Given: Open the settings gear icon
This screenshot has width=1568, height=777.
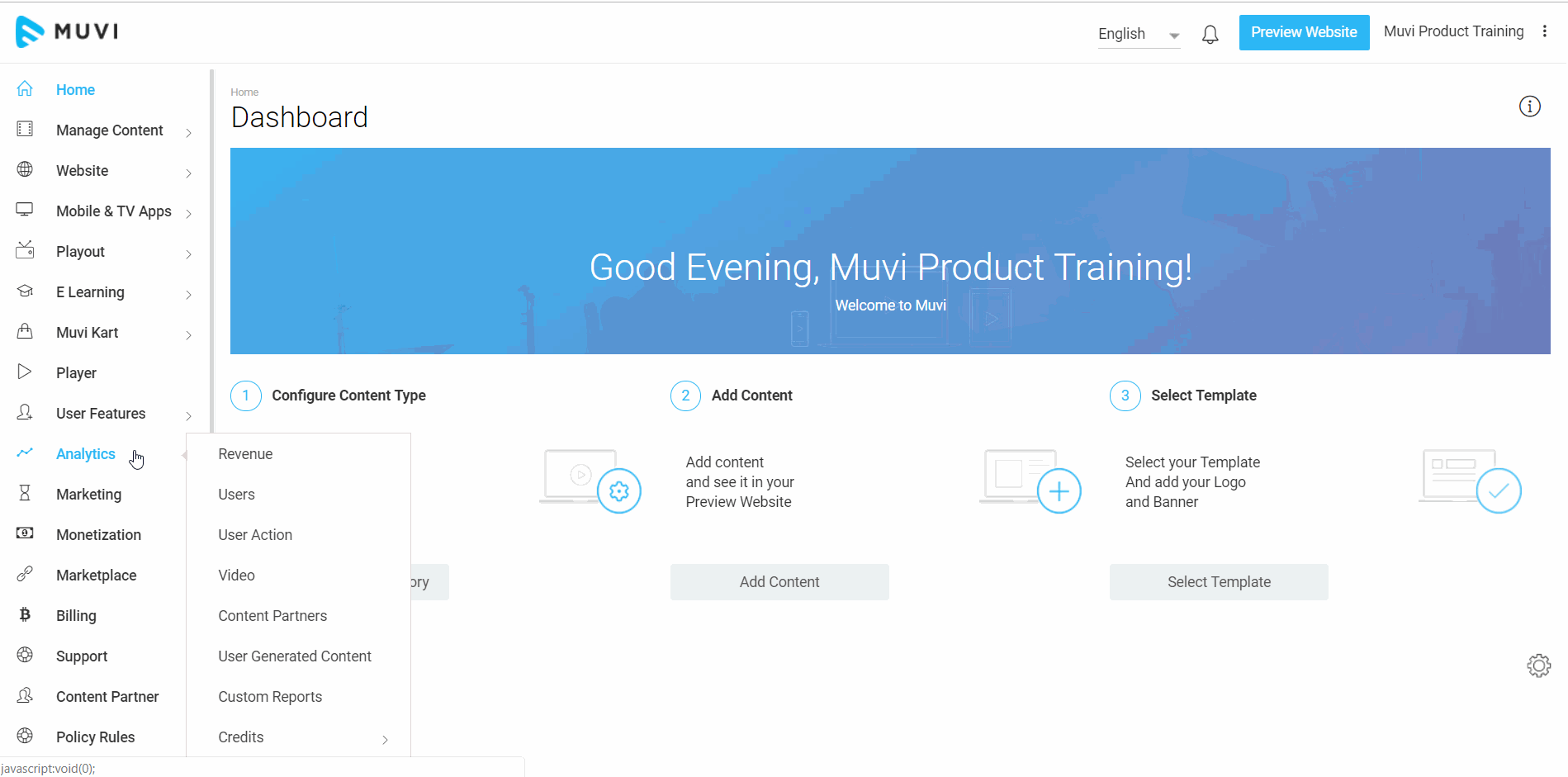Looking at the screenshot, I should (1538, 666).
